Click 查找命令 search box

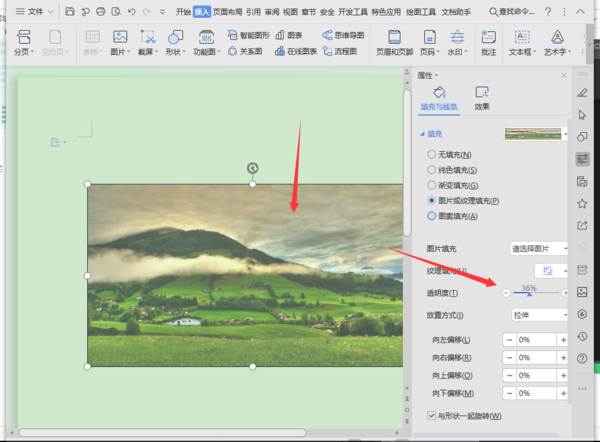click(x=512, y=12)
